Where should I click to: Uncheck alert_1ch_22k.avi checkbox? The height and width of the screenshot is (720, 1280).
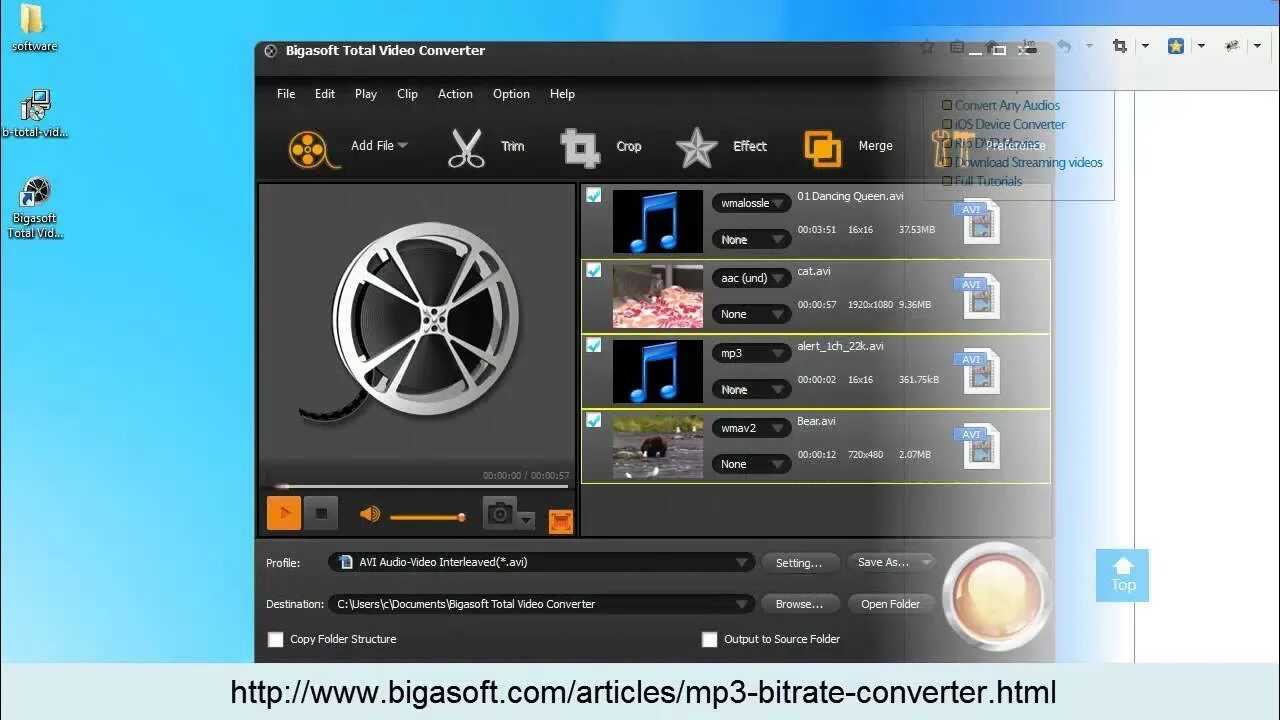point(594,345)
